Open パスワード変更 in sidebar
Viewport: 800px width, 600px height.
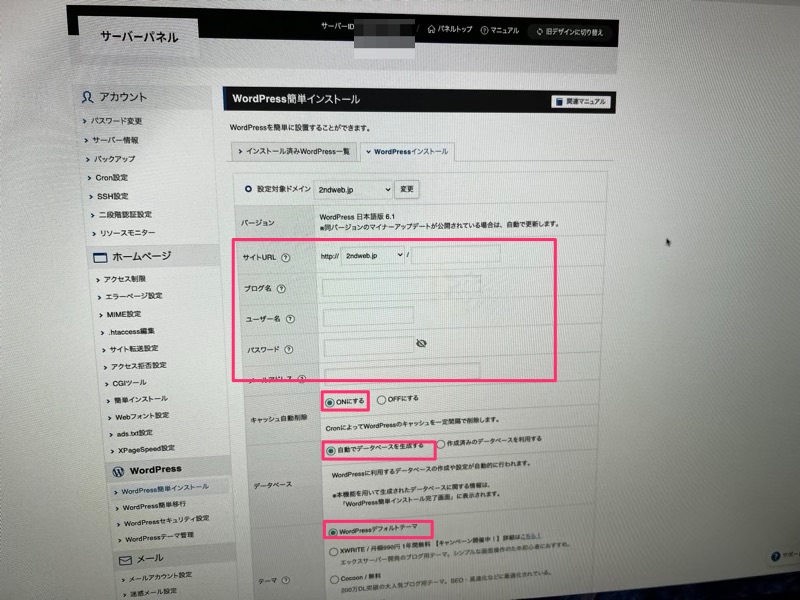[116, 121]
